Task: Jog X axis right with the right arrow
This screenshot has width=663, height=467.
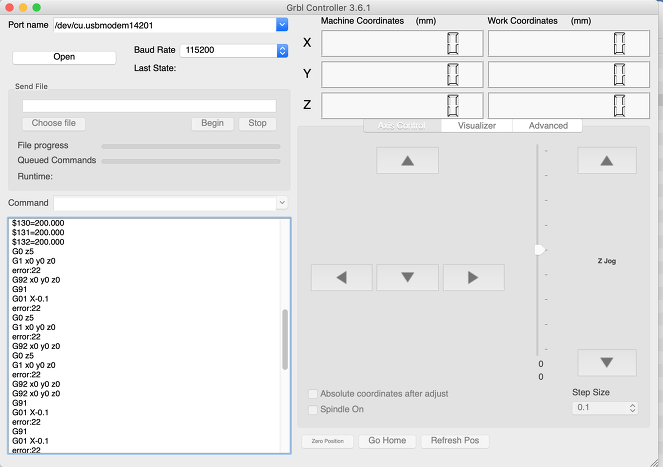Action: pos(474,277)
